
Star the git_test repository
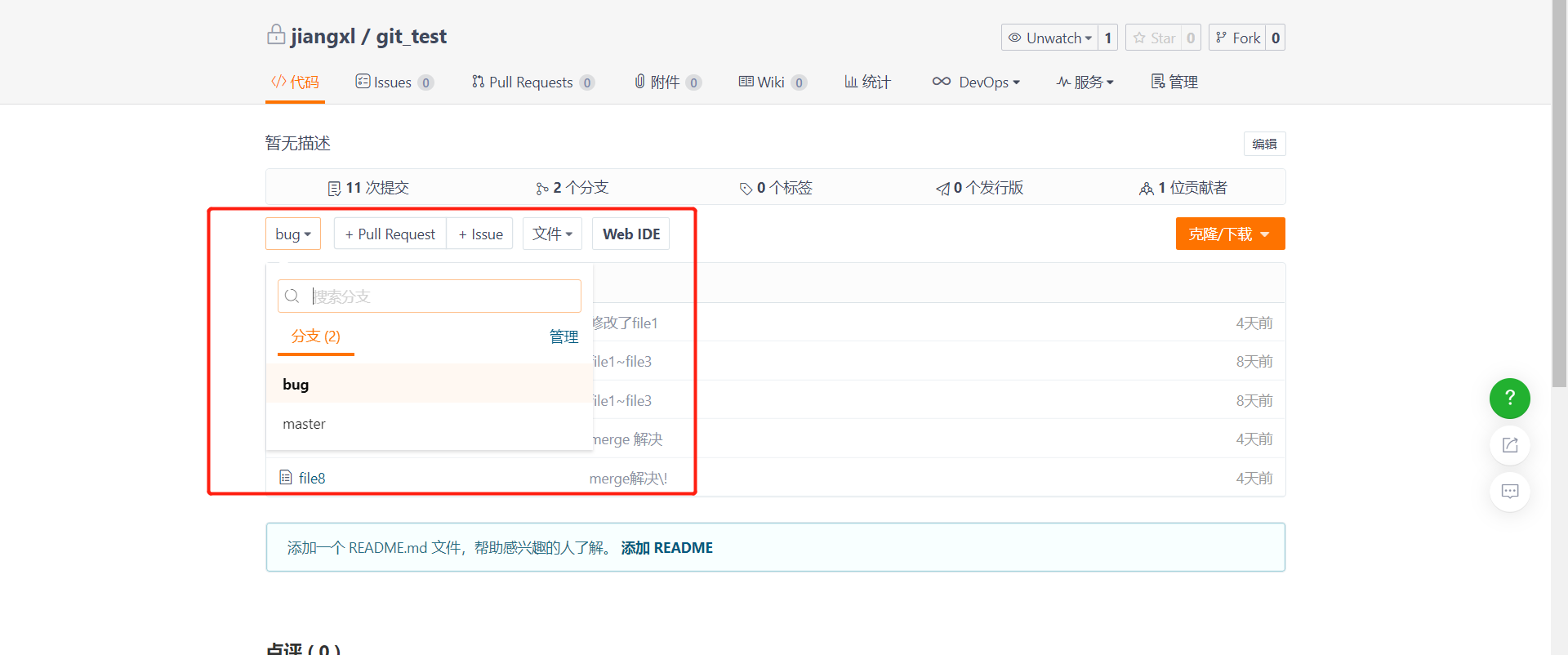pyautogui.click(x=1154, y=38)
